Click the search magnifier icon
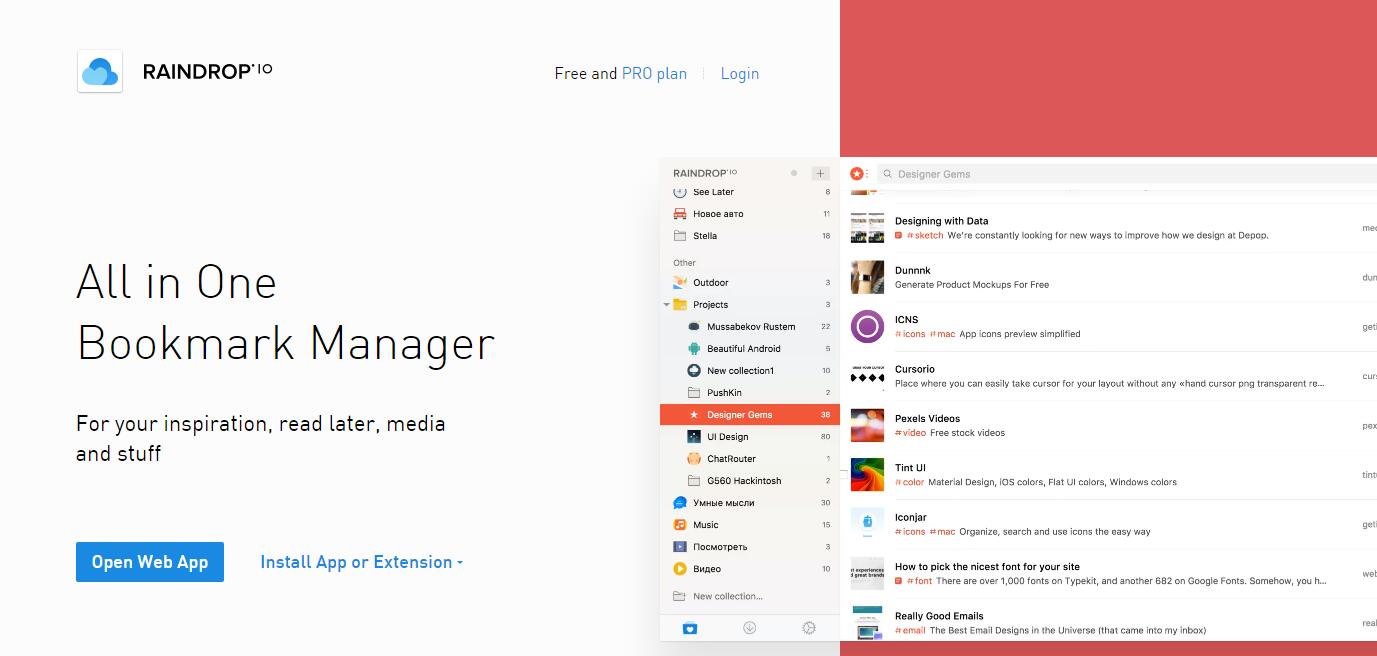The width and height of the screenshot is (1377, 656). 887,174
